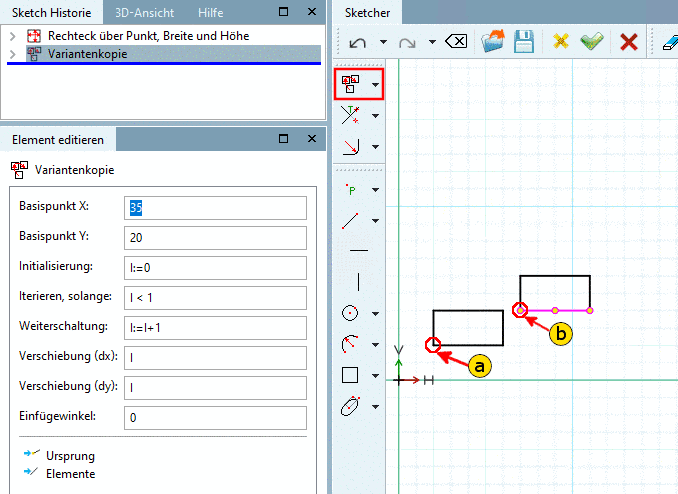678x494 pixels.
Task: Select the Point tool icon
Action: click(x=350, y=189)
